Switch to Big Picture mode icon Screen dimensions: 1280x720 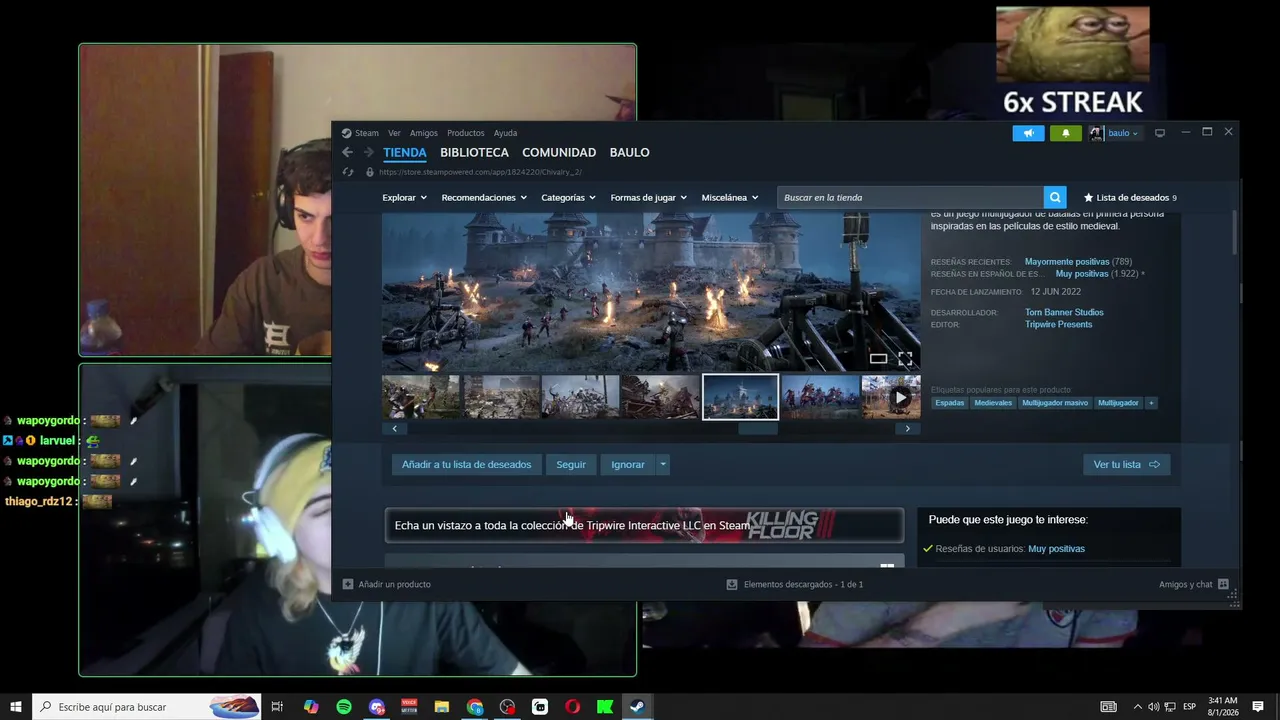coord(1160,133)
